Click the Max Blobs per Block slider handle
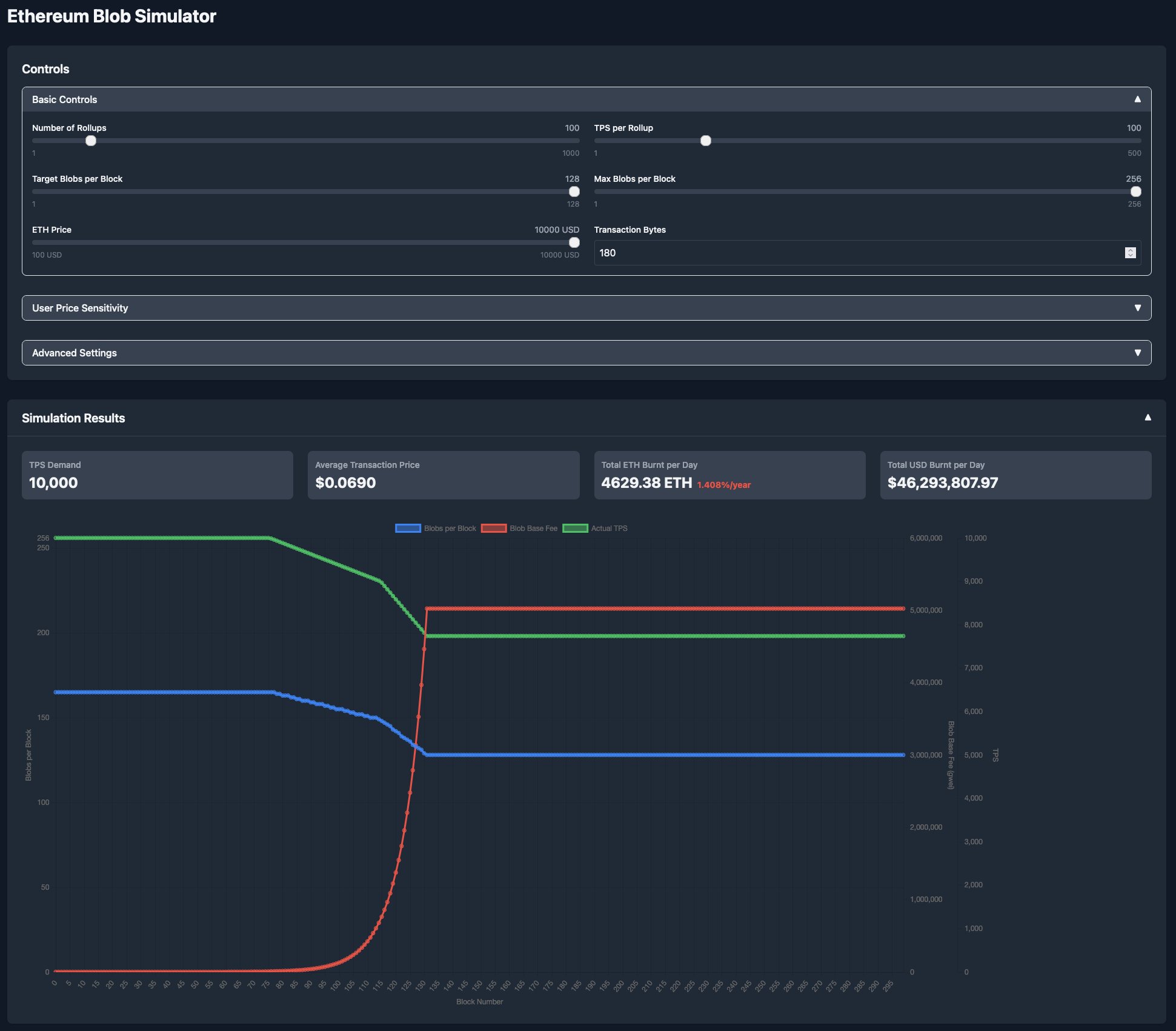Screen dimensions: 1176x1031 [1136, 192]
